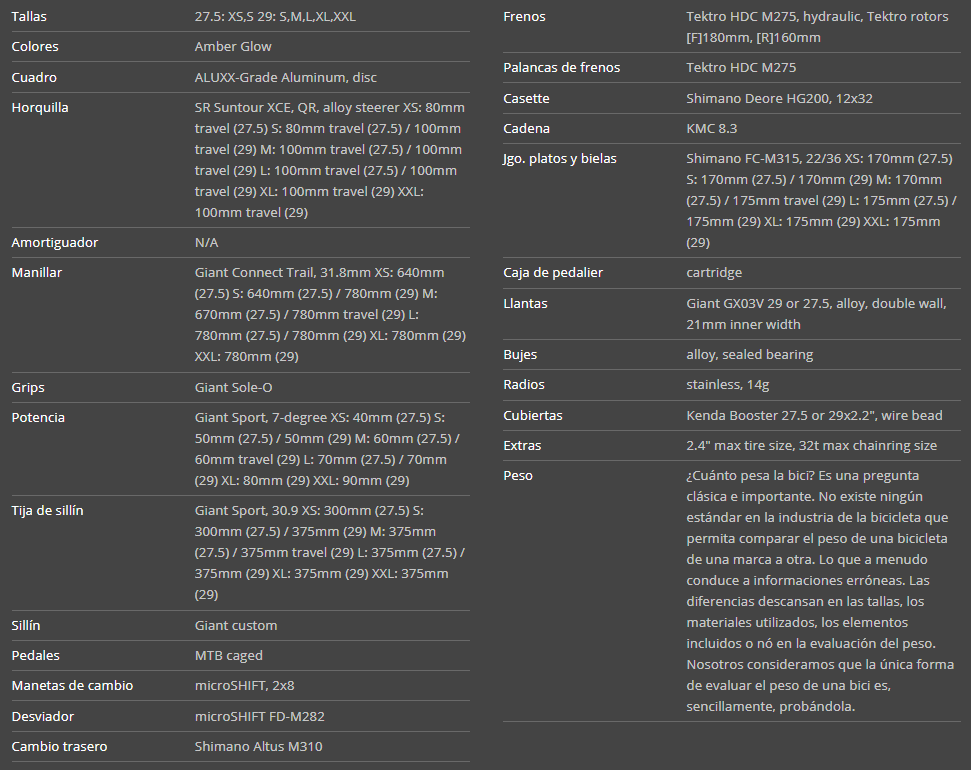Viewport: 971px width, 770px height.
Task: Click the microSHIFT, 2x8 shifter value
Action: (242, 686)
